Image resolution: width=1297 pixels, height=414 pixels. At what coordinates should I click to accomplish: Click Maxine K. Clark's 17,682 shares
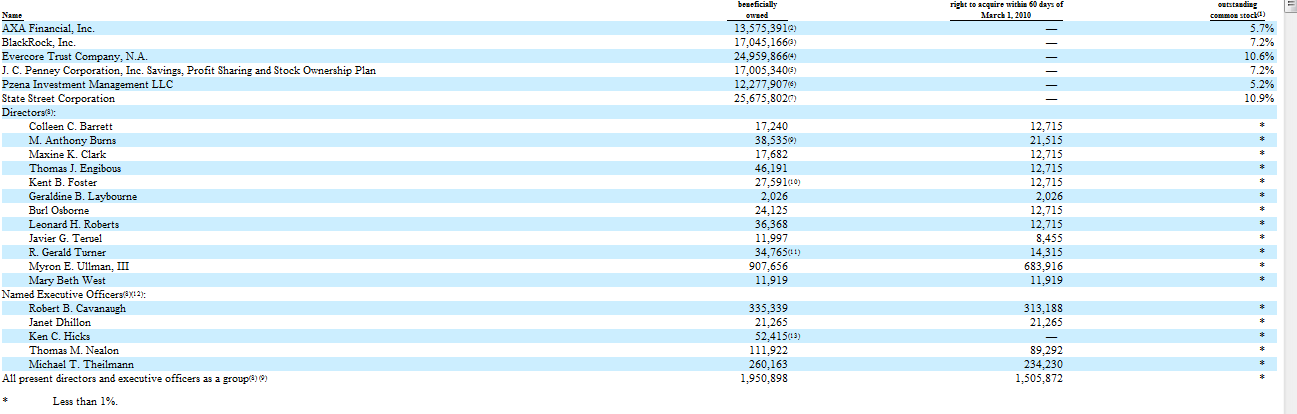click(771, 155)
